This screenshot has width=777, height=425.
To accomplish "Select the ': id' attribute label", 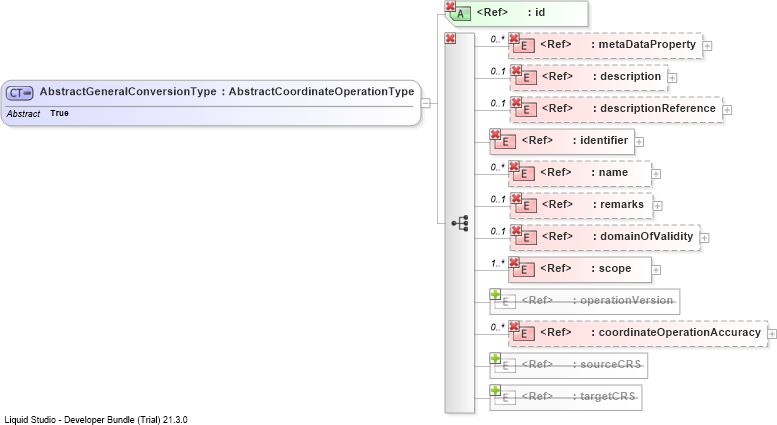I will point(536,12).
